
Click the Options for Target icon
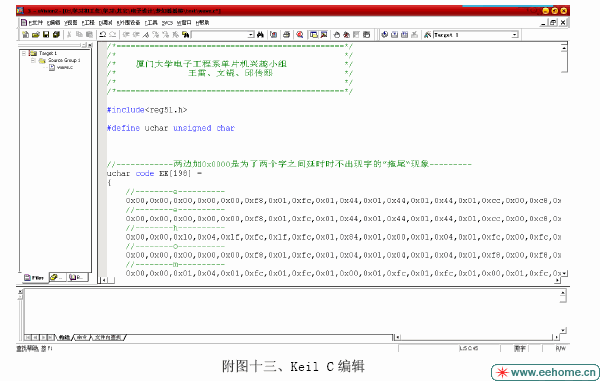427,35
